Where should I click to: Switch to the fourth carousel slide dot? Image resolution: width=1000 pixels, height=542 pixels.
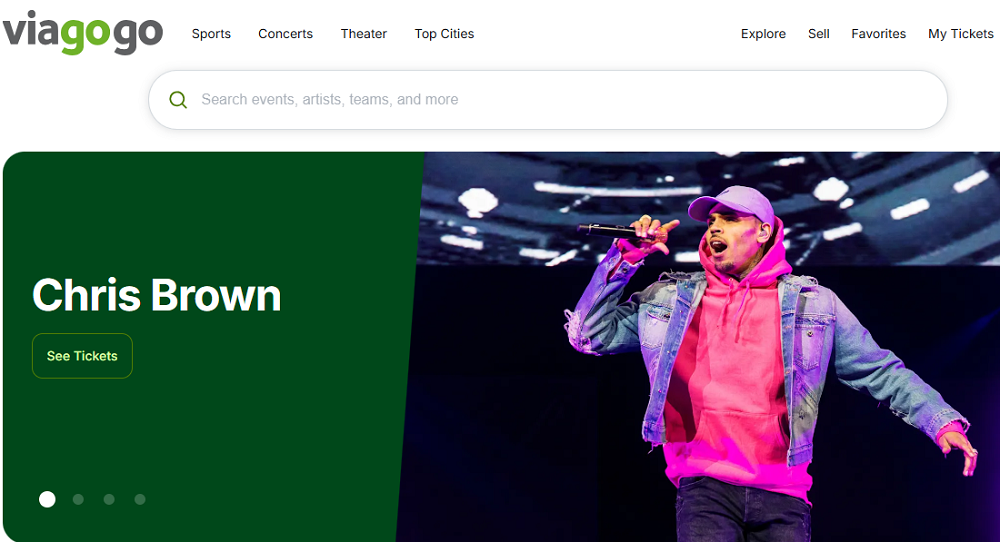coord(140,499)
